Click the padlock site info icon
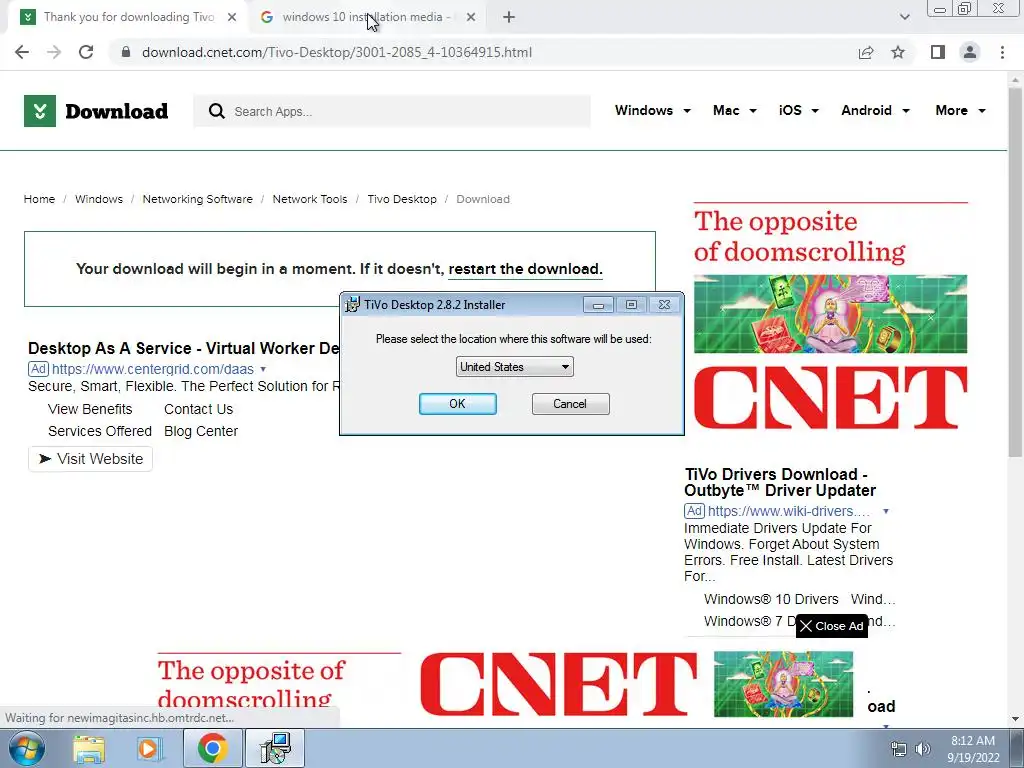1024x768 pixels. pos(126,52)
